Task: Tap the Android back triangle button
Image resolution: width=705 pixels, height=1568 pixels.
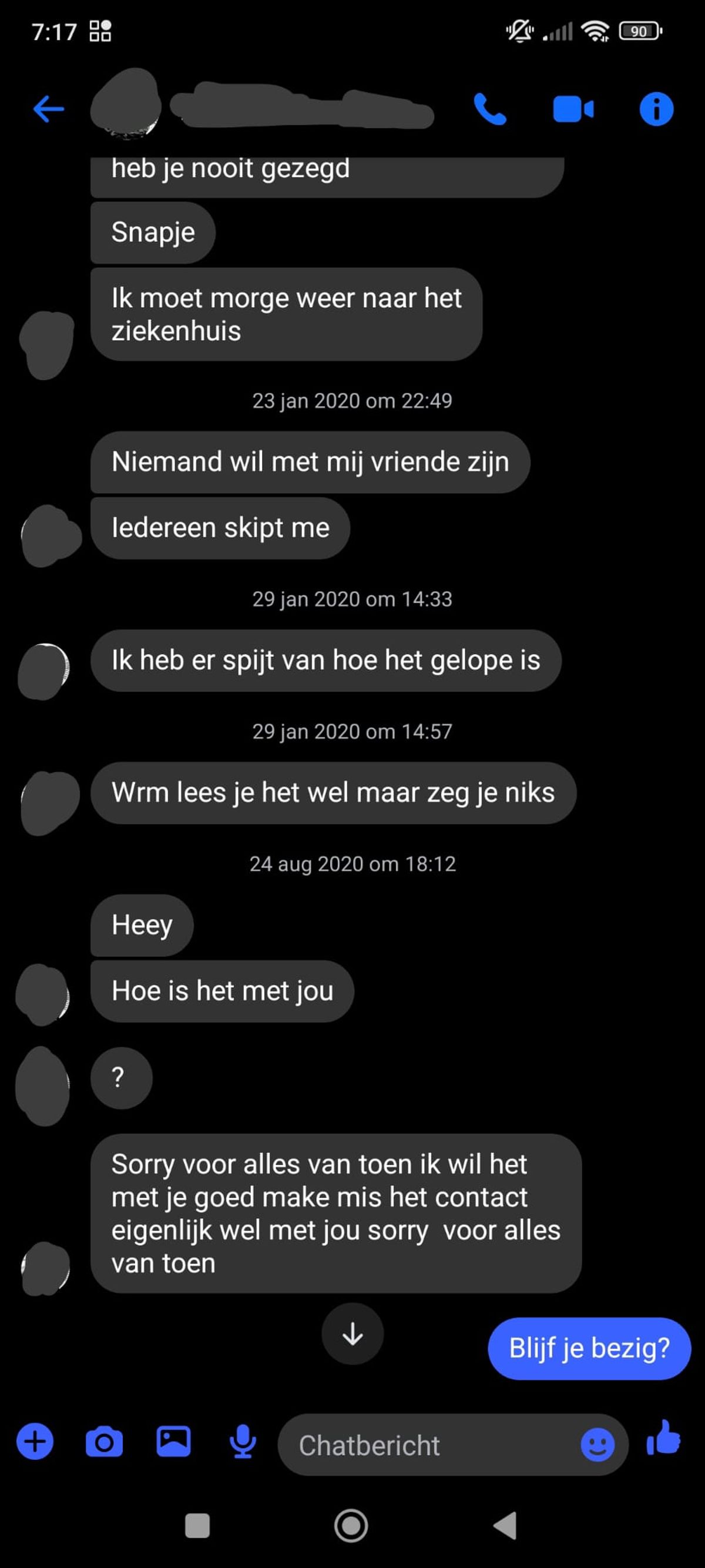Action: 505,1526
